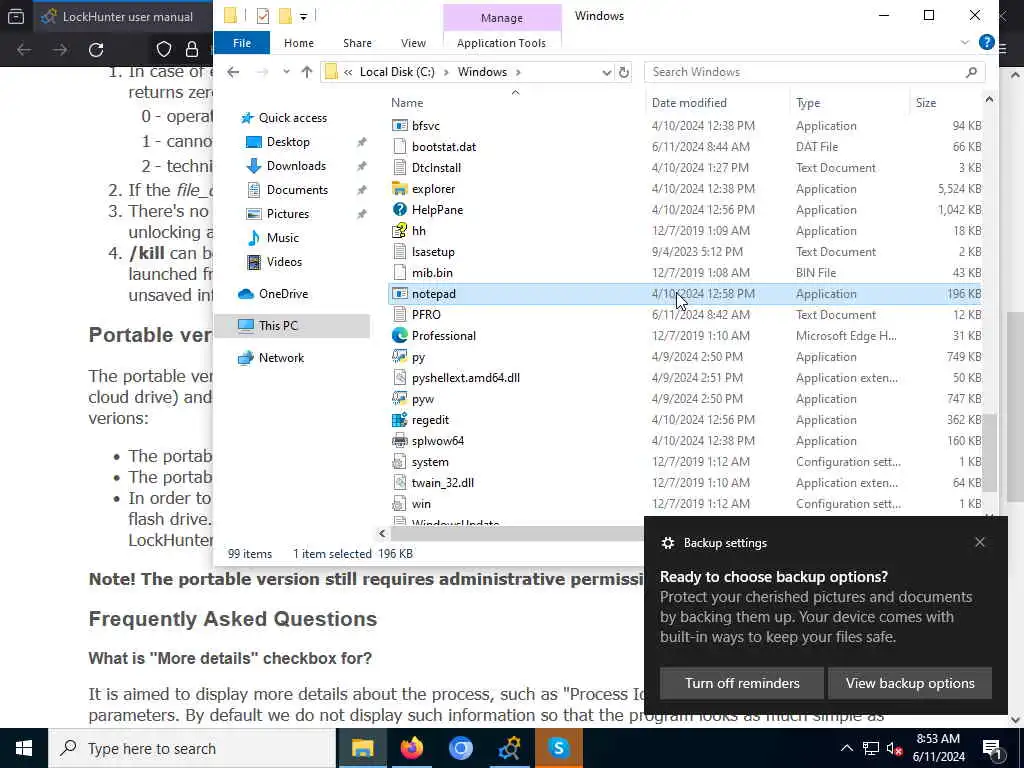
Task: Select the hh help application icon
Action: (x=400, y=231)
